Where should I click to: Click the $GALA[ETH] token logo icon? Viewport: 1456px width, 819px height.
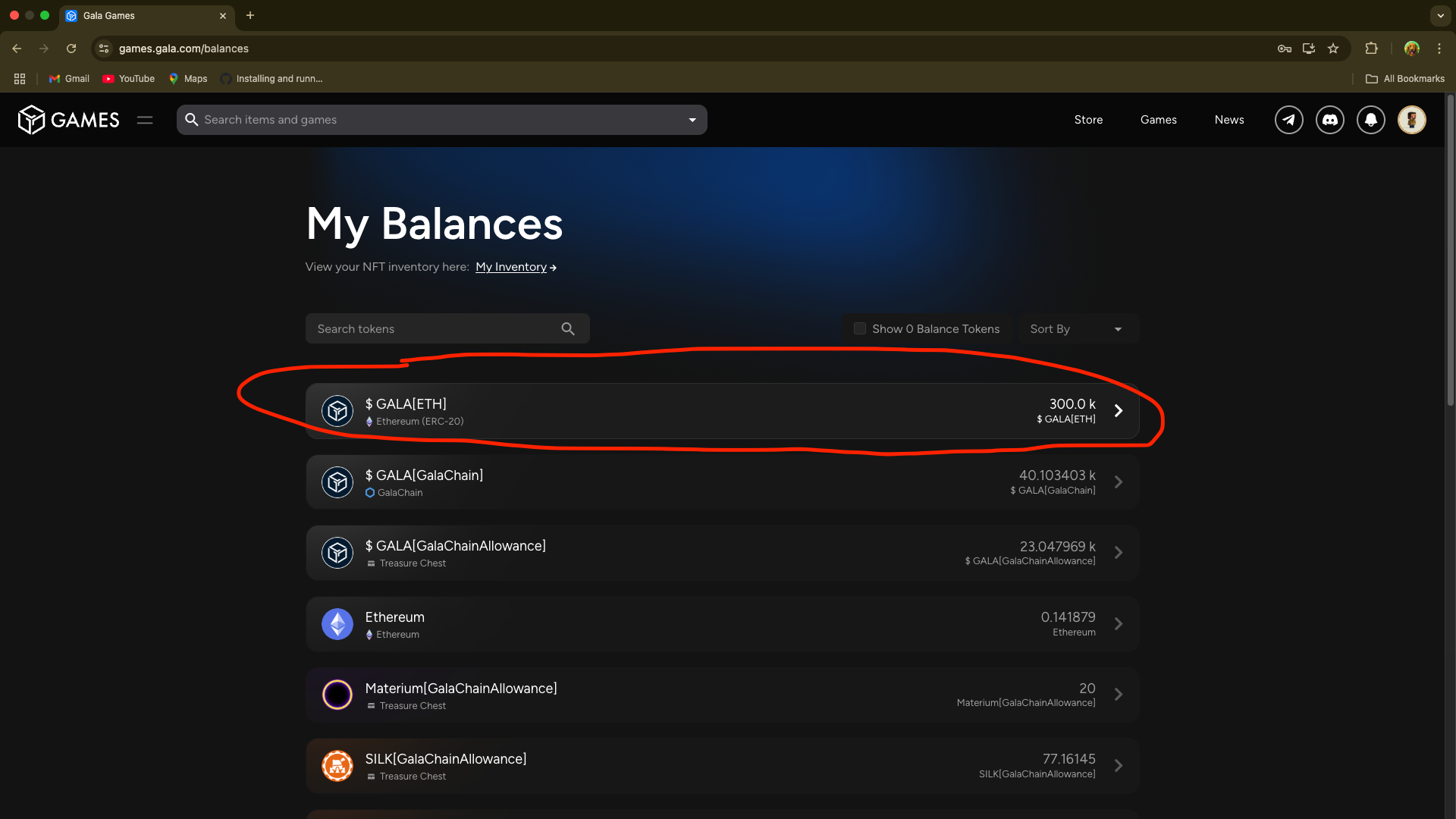(337, 411)
